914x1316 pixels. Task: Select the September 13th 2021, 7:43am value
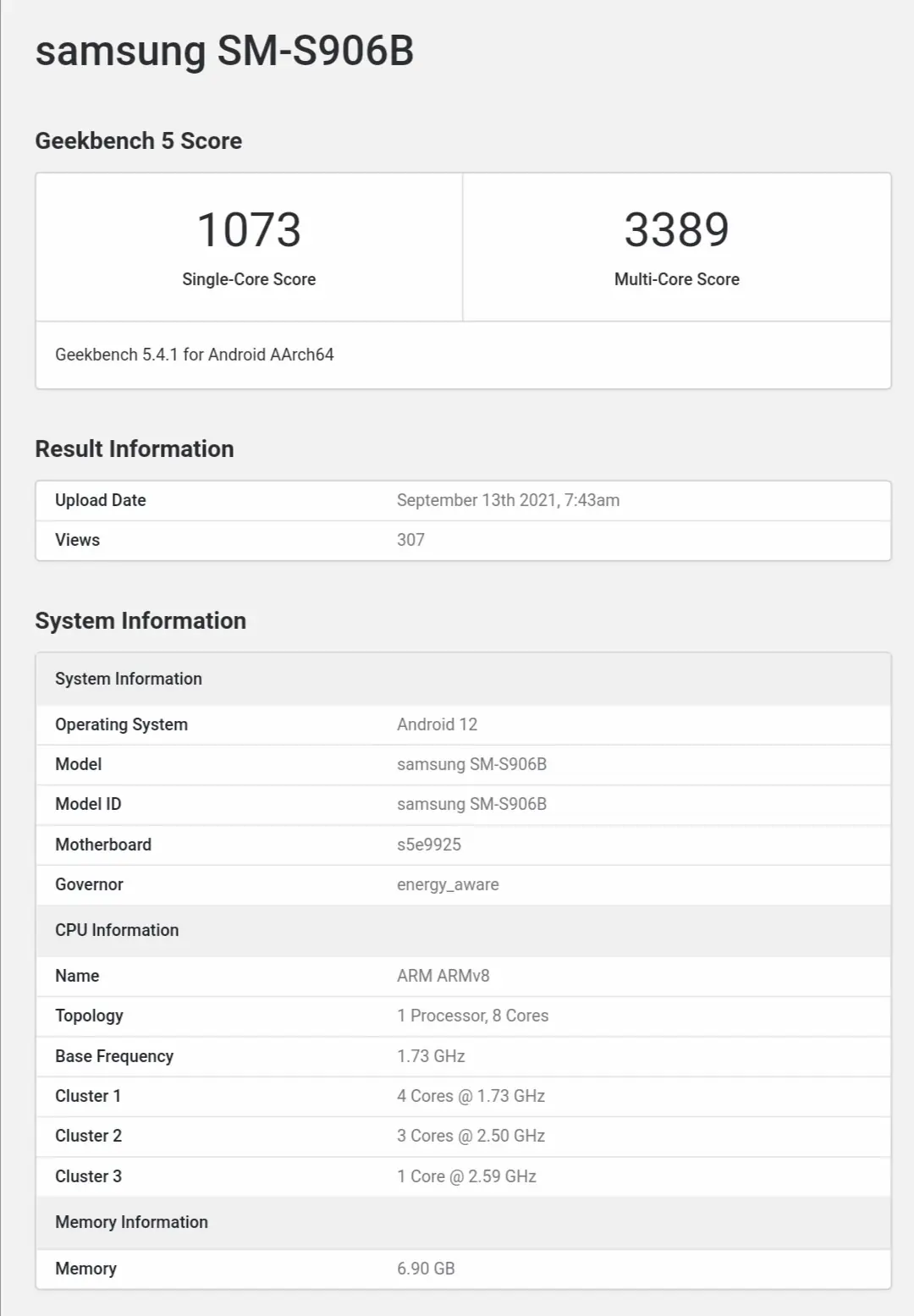509,500
